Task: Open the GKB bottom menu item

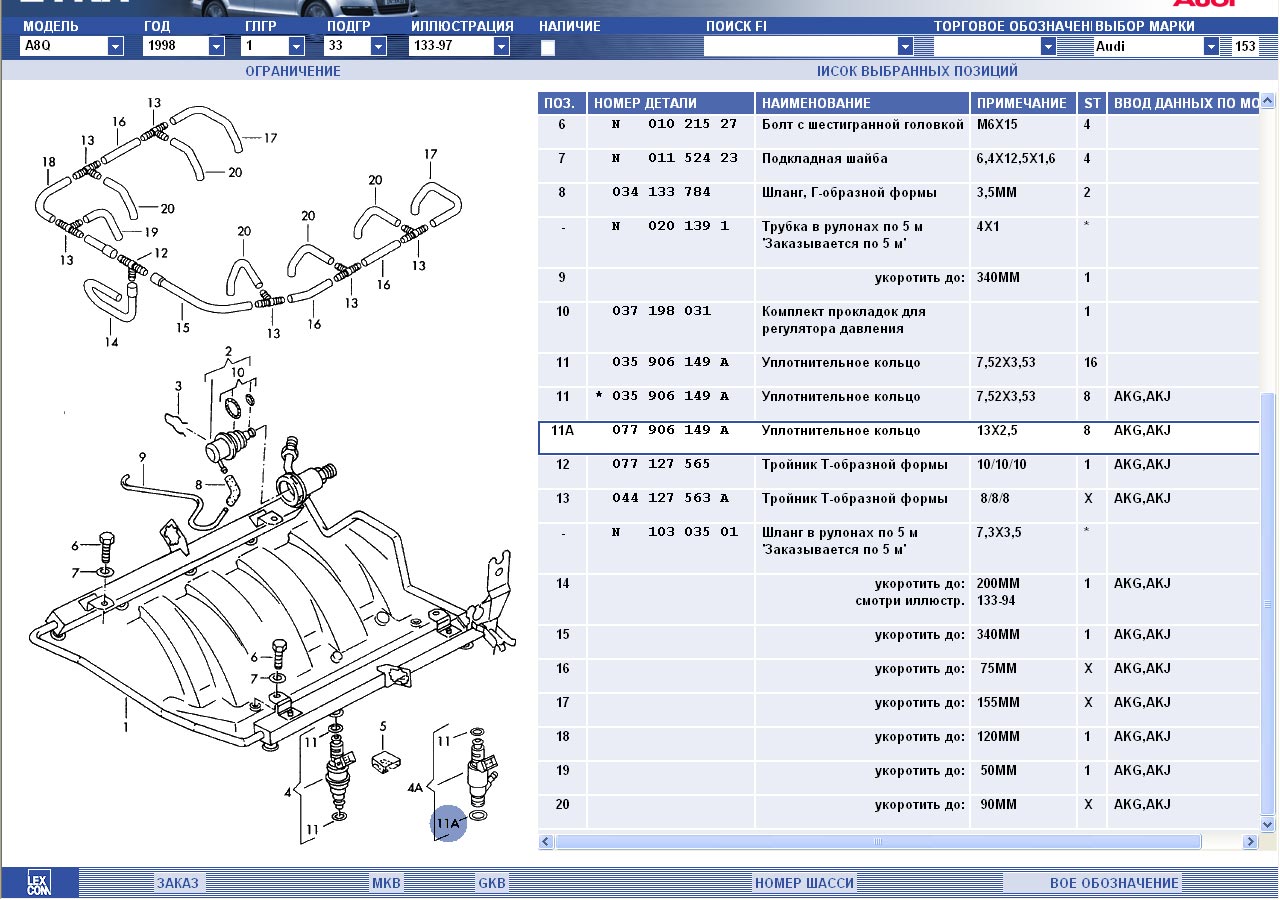Action: (492, 883)
